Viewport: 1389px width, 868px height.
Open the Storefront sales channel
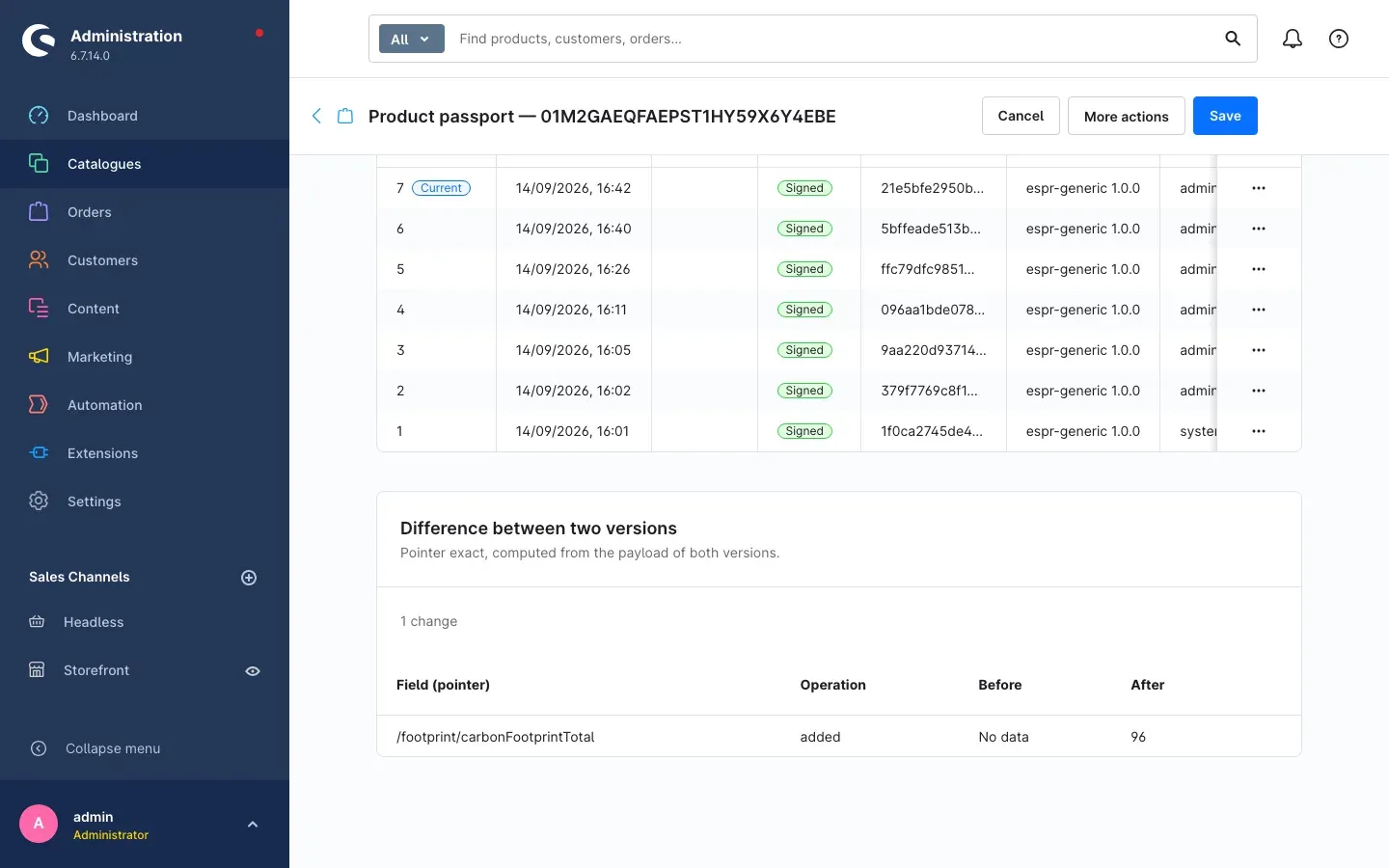[x=96, y=670]
